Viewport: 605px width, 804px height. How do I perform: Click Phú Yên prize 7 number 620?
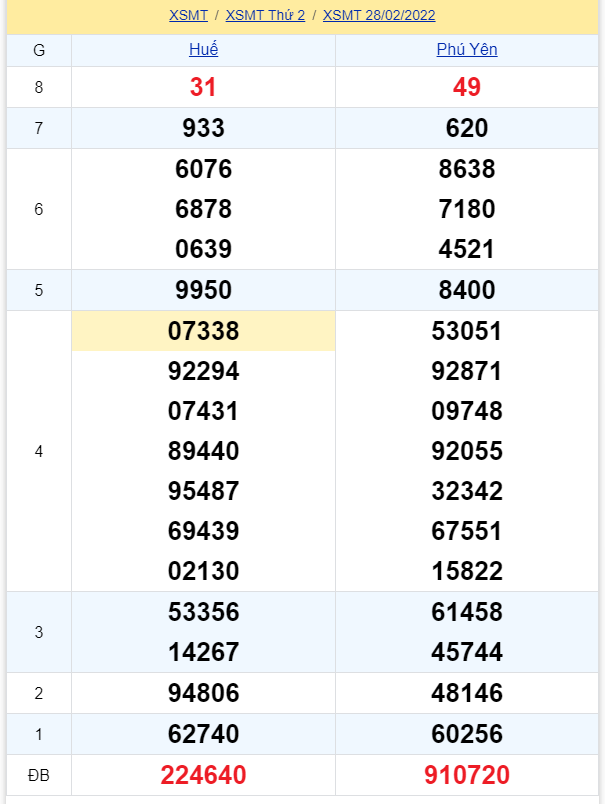click(x=467, y=128)
